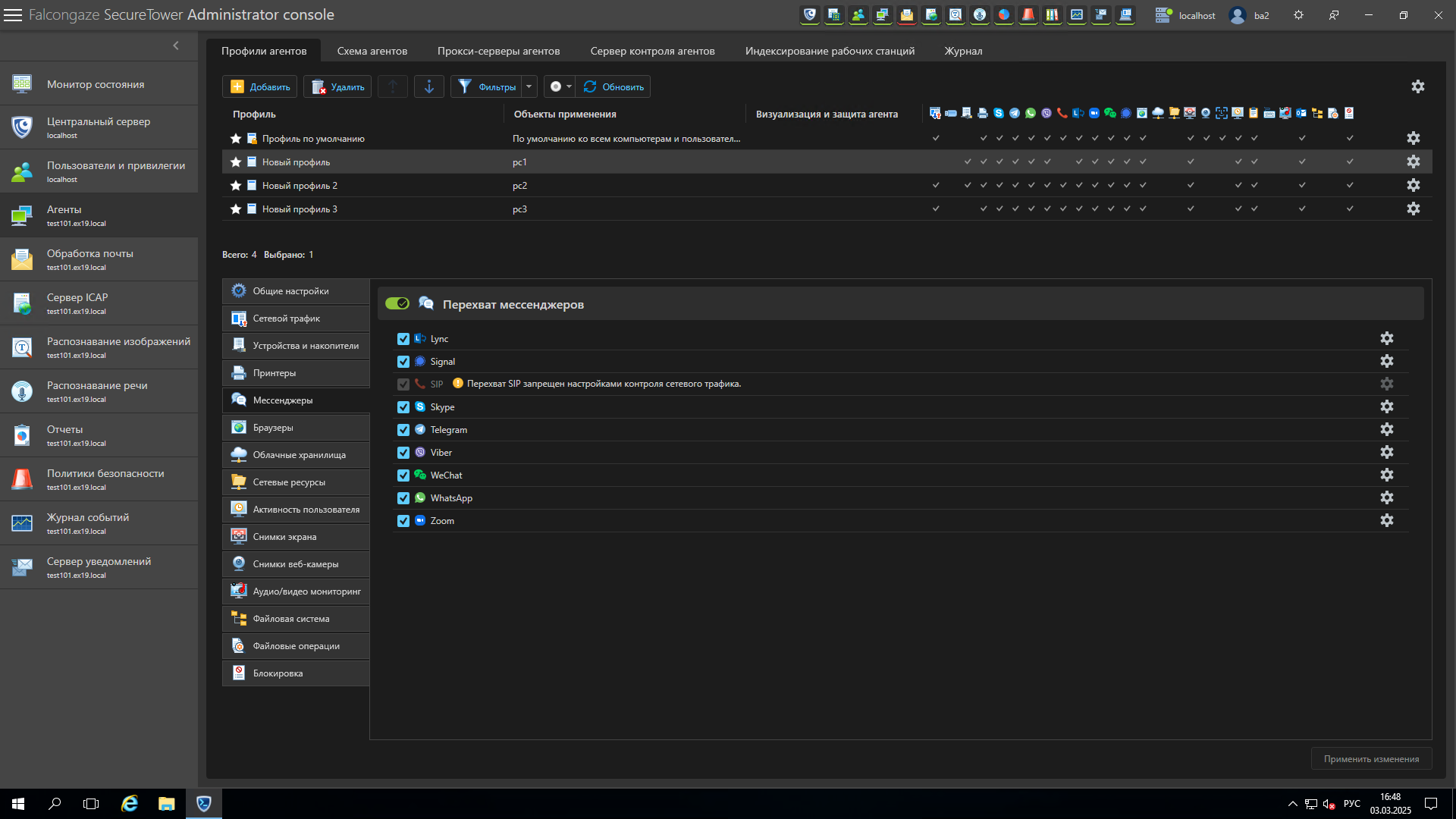
Task: Switch to Прокси-серверы агентов tab
Action: coord(498,51)
